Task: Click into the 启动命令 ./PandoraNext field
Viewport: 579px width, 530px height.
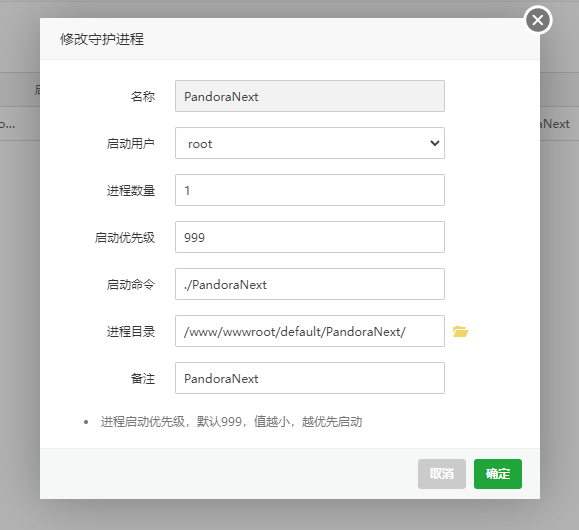Action: click(310, 284)
